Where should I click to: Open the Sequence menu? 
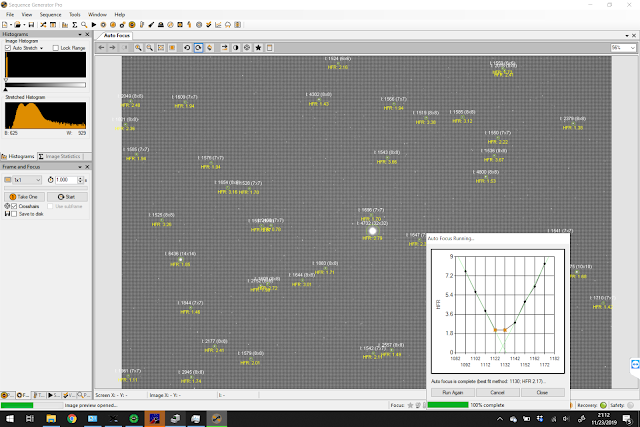[50, 14]
